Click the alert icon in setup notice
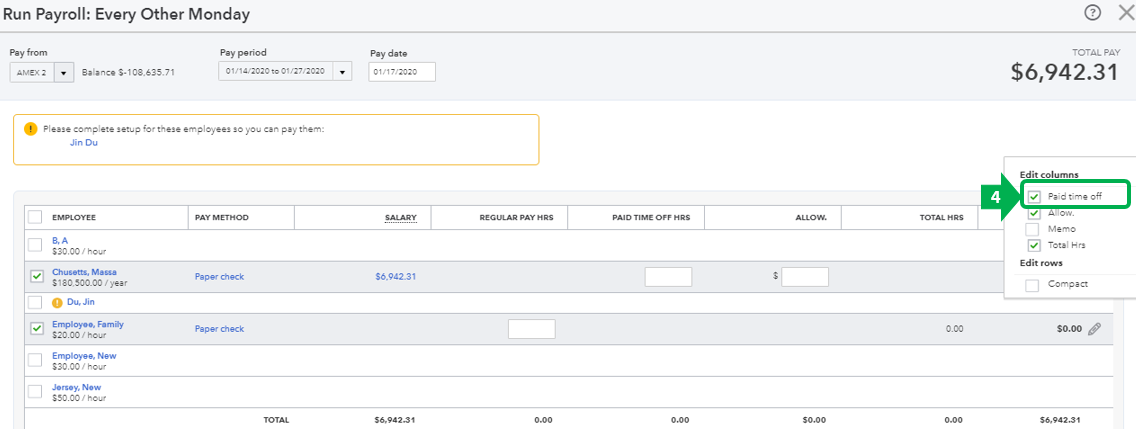The height and width of the screenshot is (429, 1136). [x=30, y=129]
